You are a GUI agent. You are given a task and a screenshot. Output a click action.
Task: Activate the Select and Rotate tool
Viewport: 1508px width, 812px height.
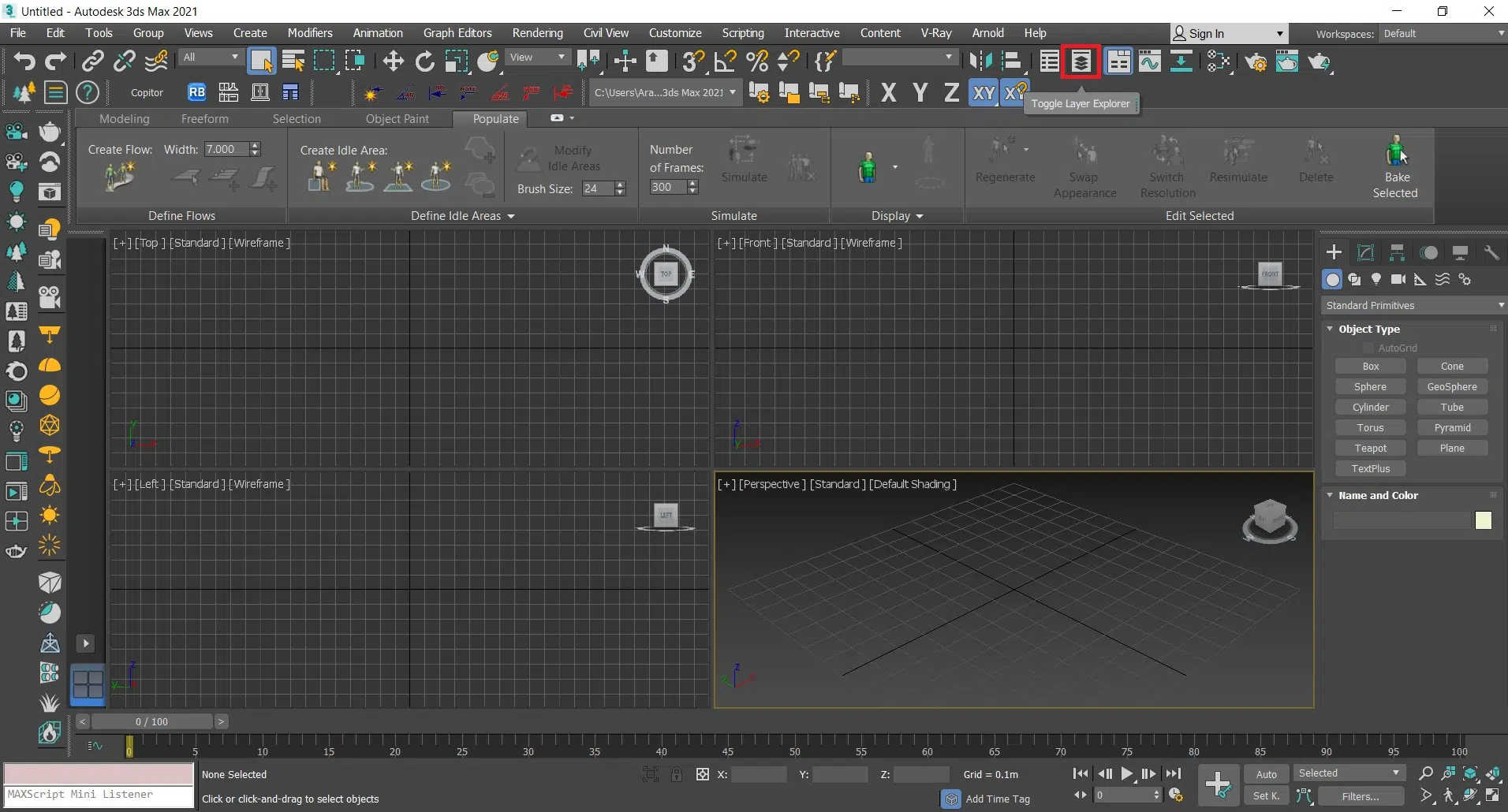424,61
